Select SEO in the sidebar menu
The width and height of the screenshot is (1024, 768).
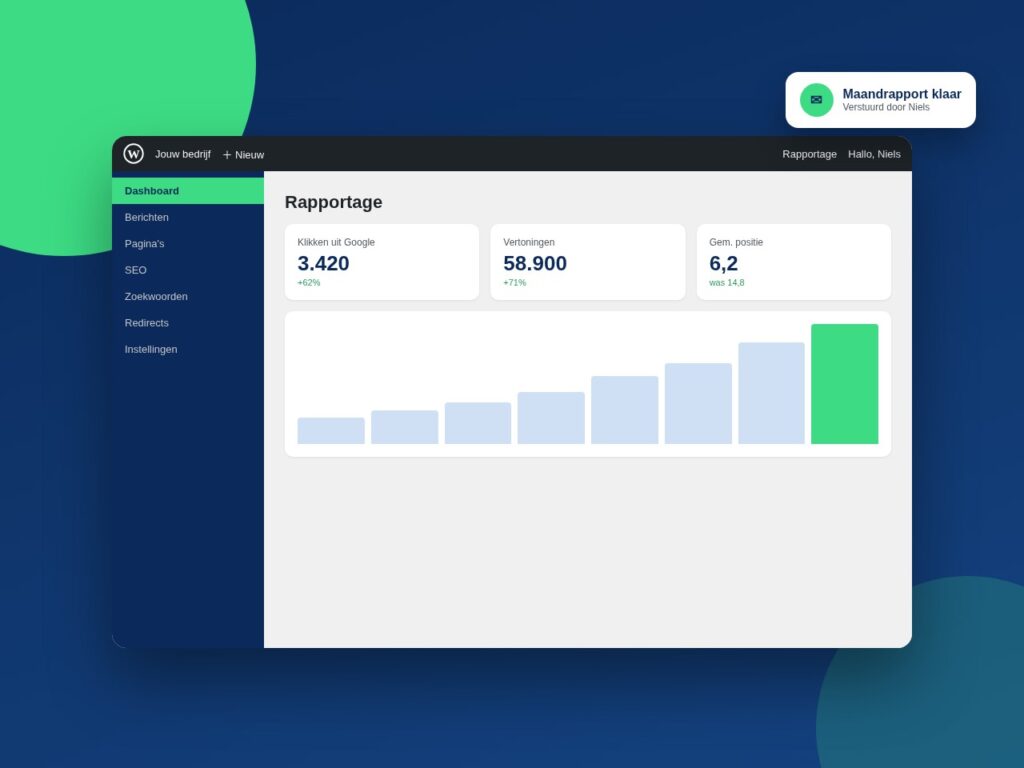[188, 270]
